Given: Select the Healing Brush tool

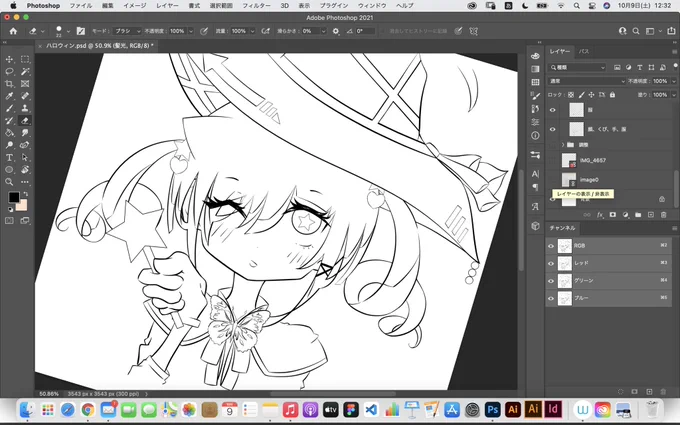Looking at the screenshot, I should [25, 96].
